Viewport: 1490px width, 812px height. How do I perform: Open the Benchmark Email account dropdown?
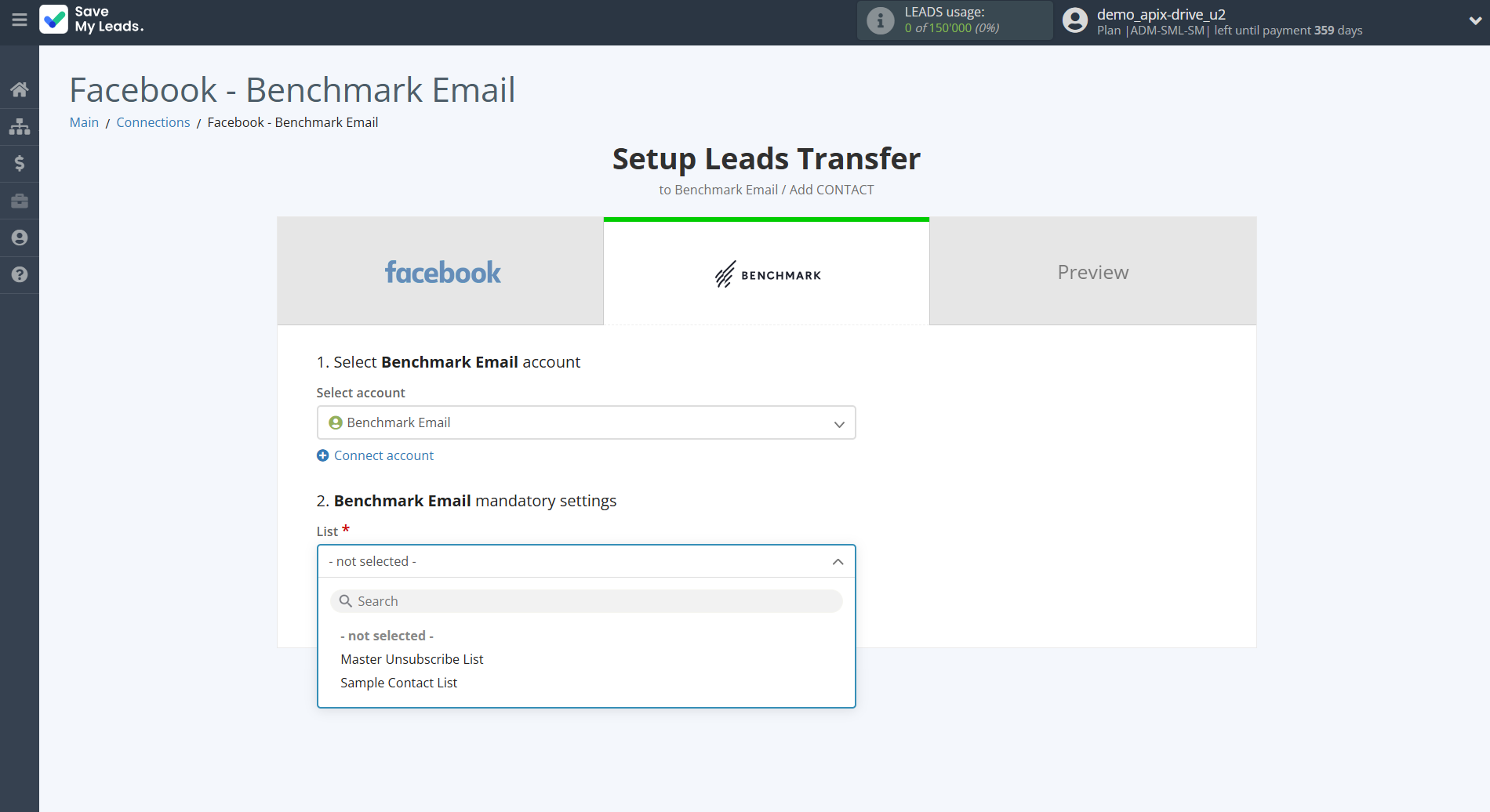point(586,423)
